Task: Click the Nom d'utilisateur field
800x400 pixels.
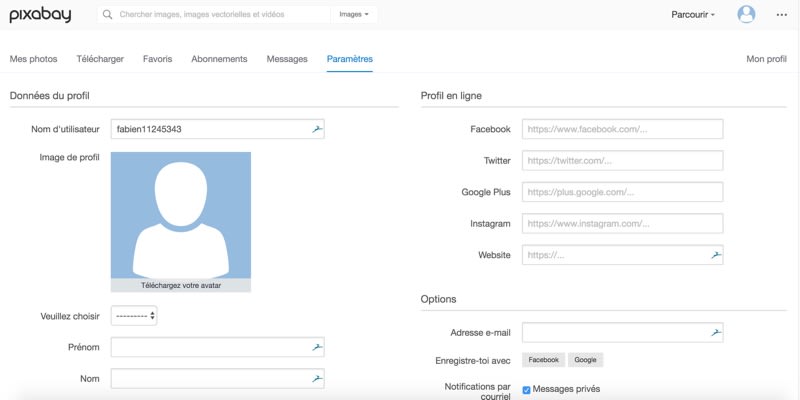Action: (217, 129)
